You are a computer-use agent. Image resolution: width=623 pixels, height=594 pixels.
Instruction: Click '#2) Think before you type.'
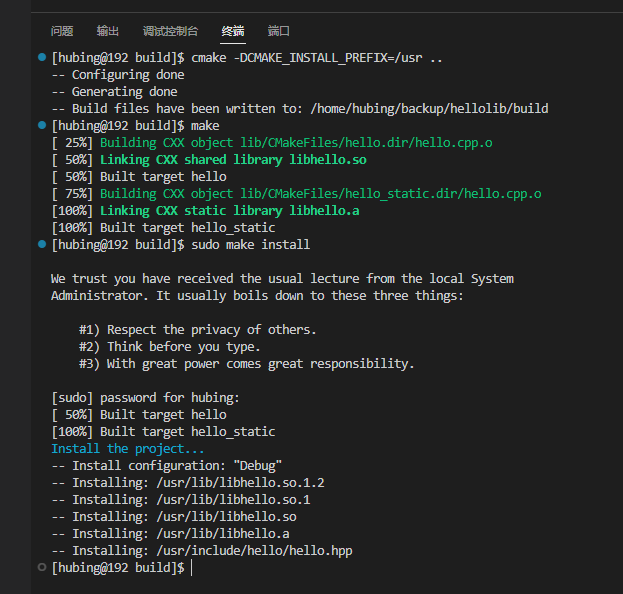(x=170, y=346)
